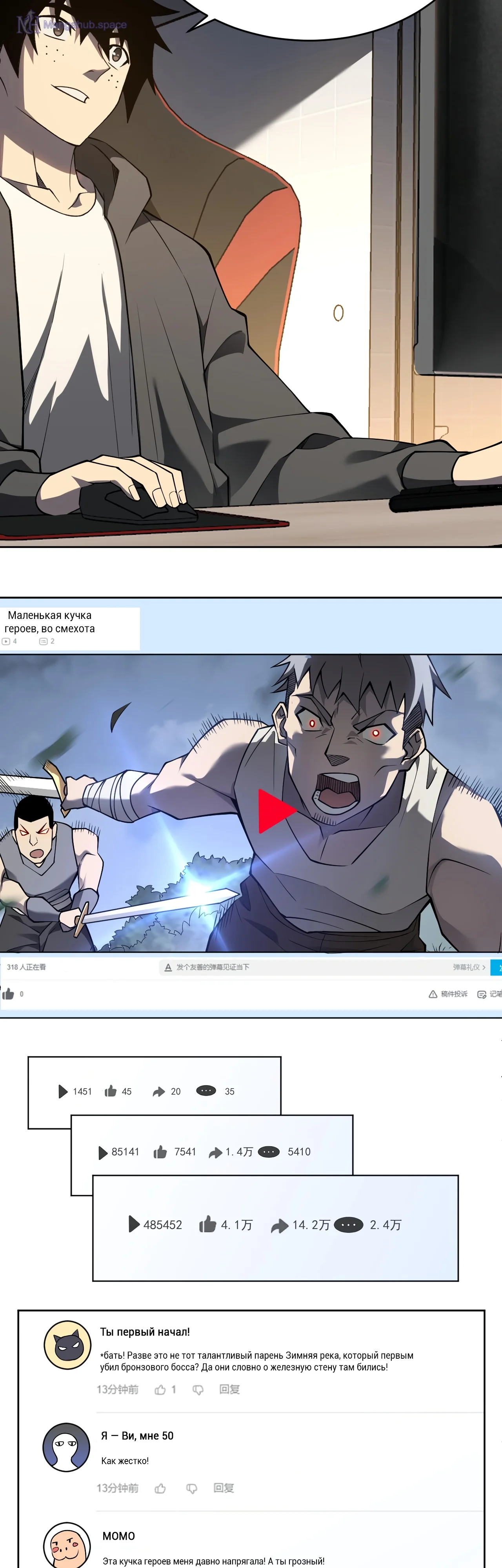Click the username 'Я — Ви, мне 50'

[x=137, y=1436]
